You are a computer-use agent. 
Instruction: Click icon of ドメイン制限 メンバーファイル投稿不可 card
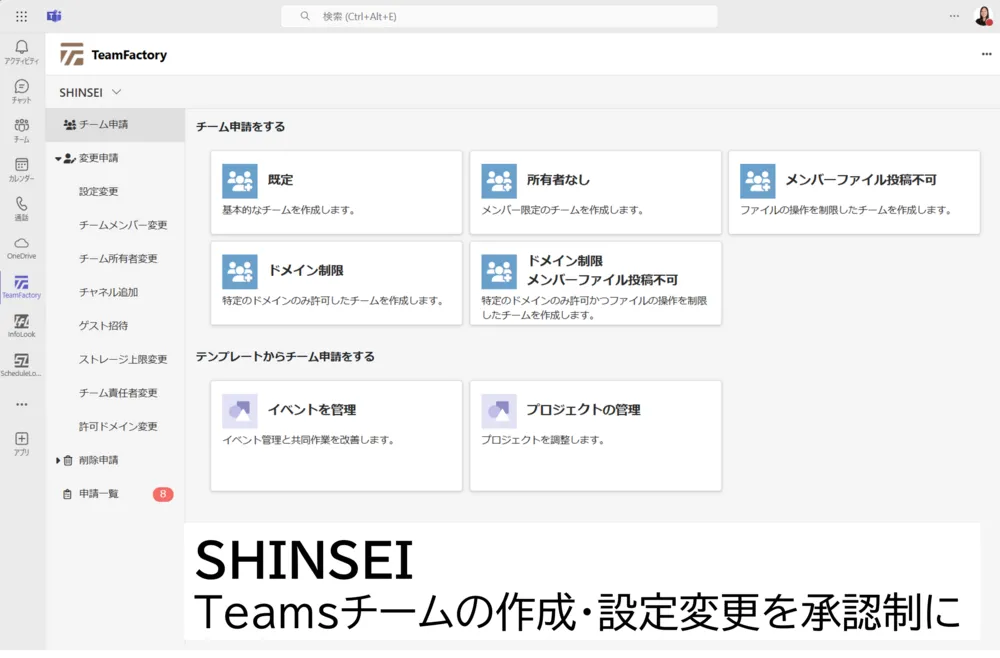point(499,272)
